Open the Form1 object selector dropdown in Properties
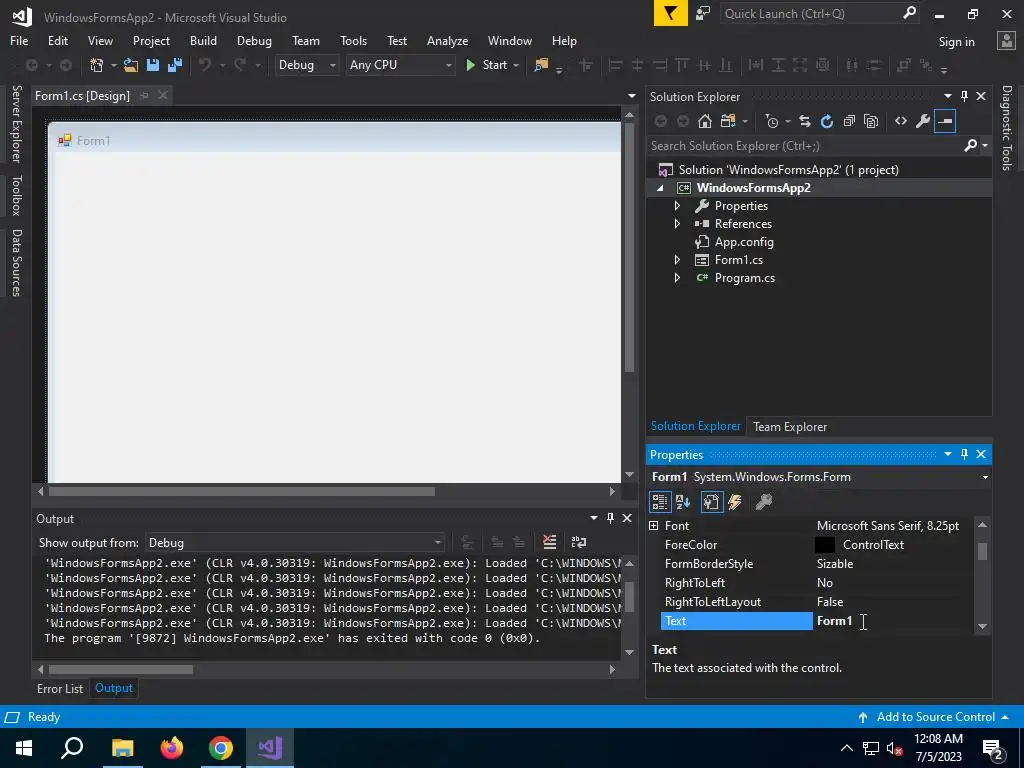1024x768 pixels. 985,477
